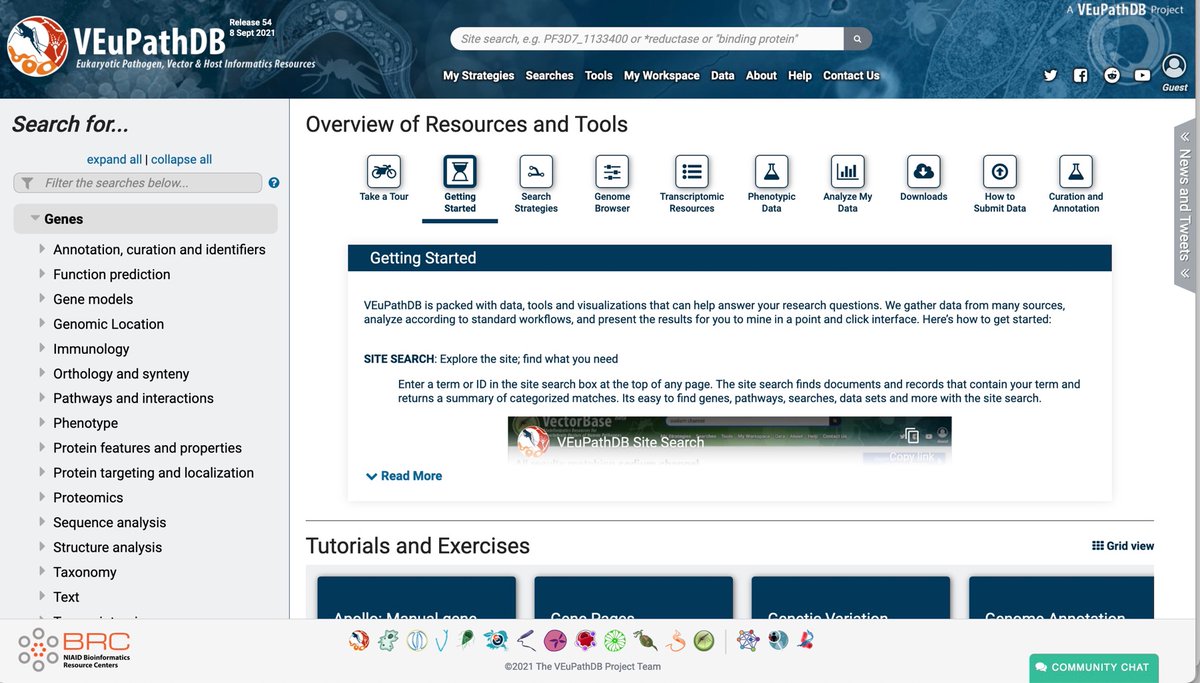Click the site search magnifier button
Screen dimensions: 1200x683
(x=856, y=37)
